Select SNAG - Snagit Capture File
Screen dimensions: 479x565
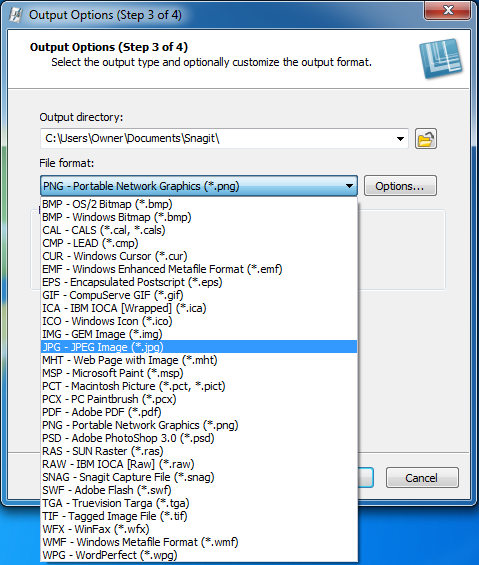[x=199, y=477]
